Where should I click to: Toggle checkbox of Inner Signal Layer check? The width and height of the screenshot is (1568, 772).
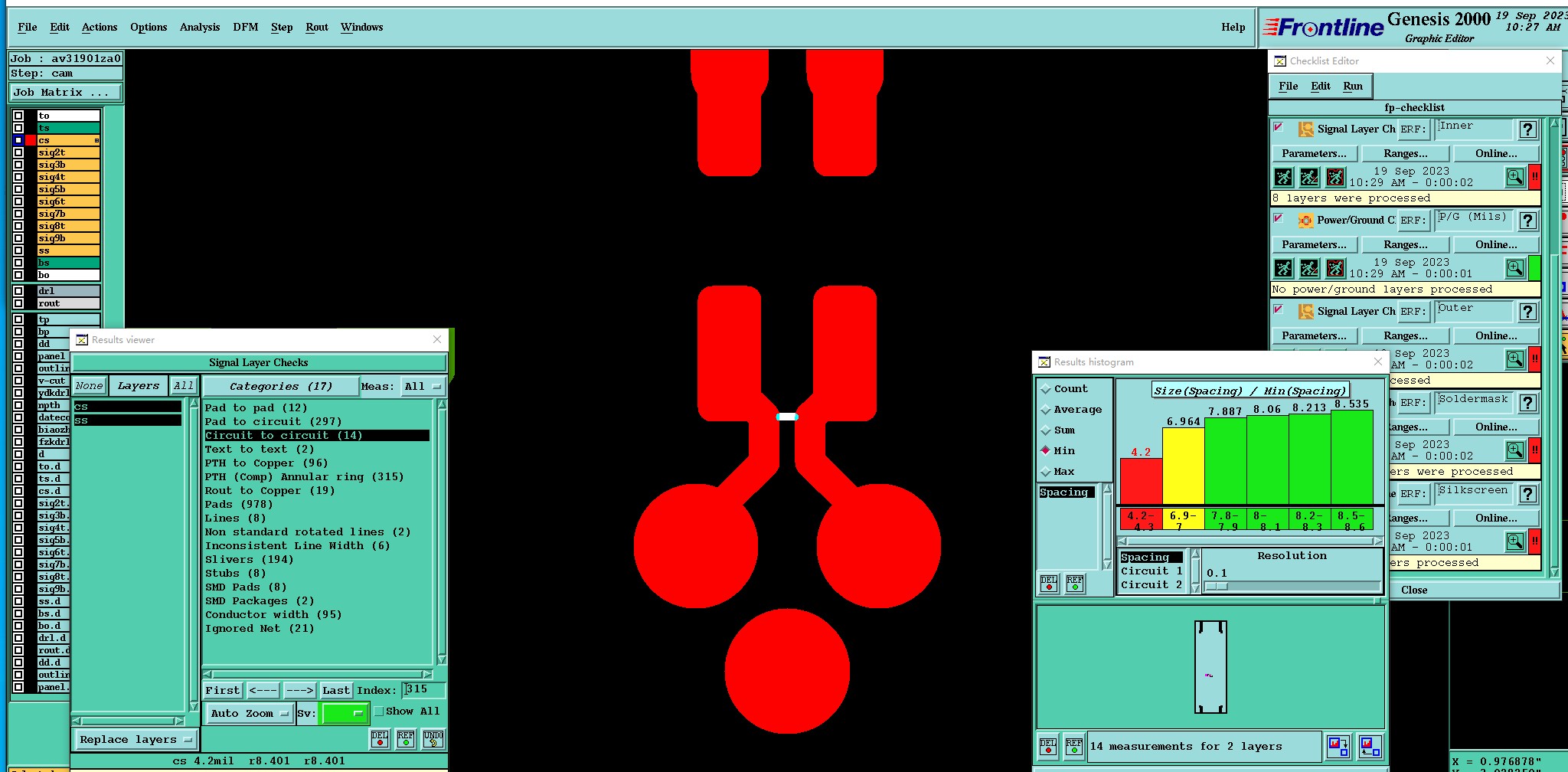click(1278, 127)
